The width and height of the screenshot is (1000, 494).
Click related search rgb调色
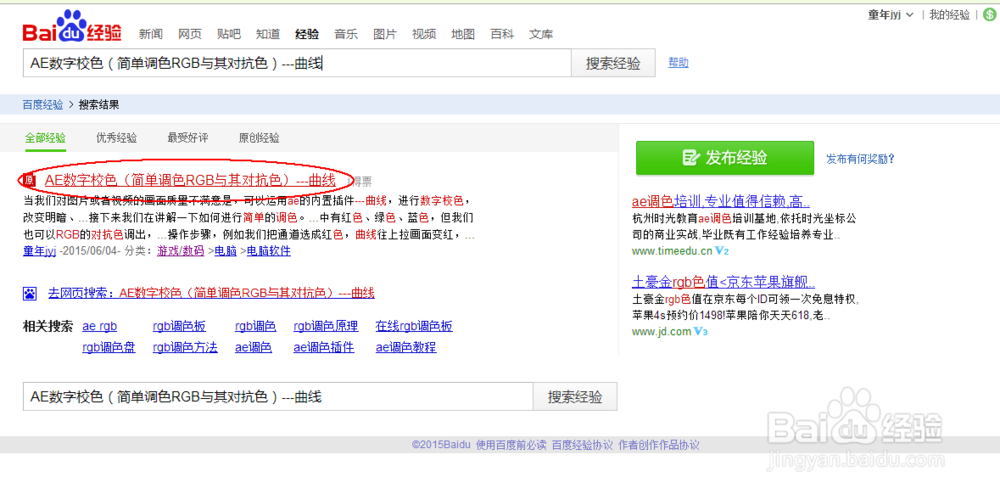256,326
